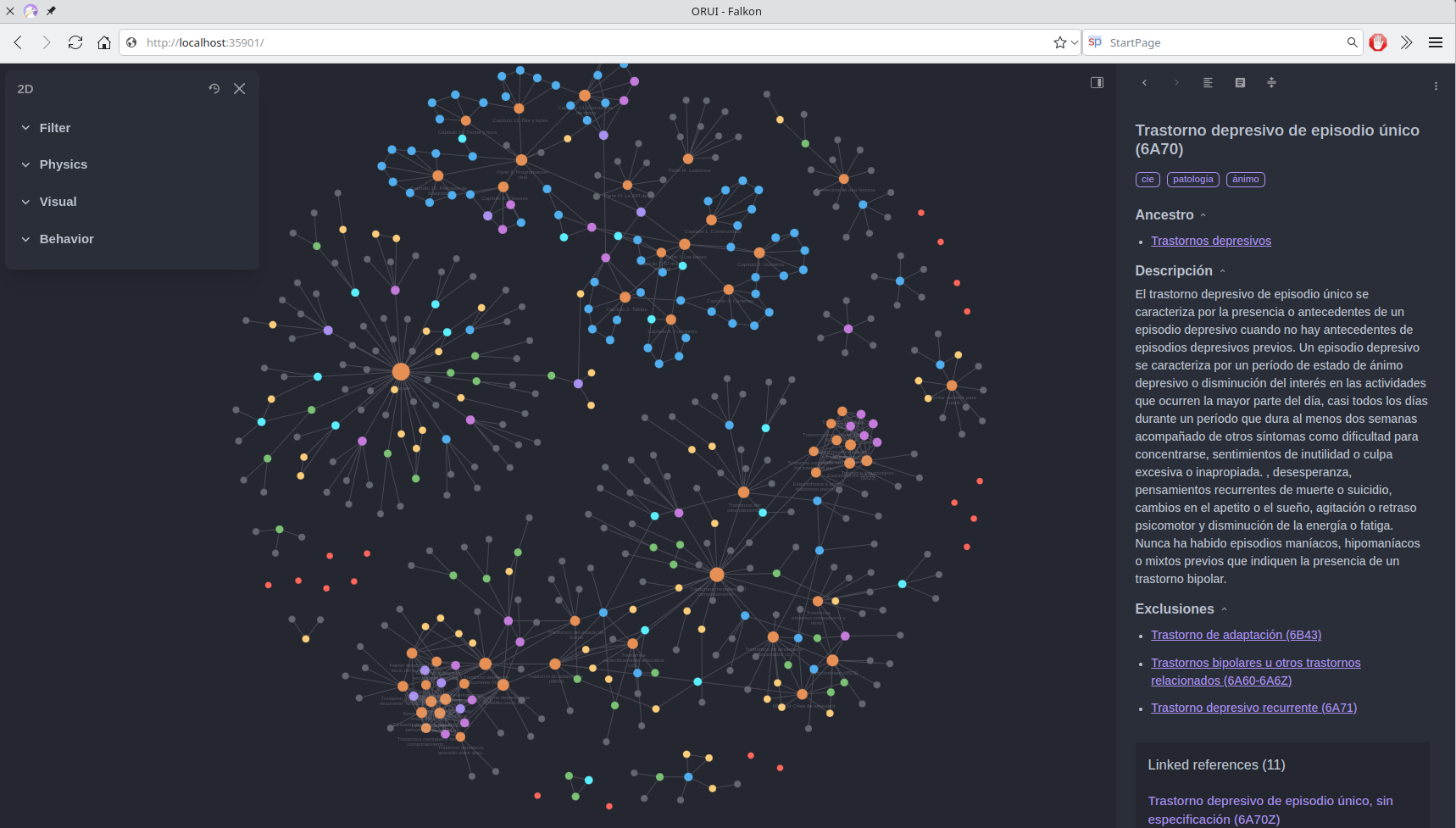Click the text justify icon in preview toolbar
Image resolution: width=1456 pixels, height=828 pixels.
pyautogui.click(x=1208, y=83)
